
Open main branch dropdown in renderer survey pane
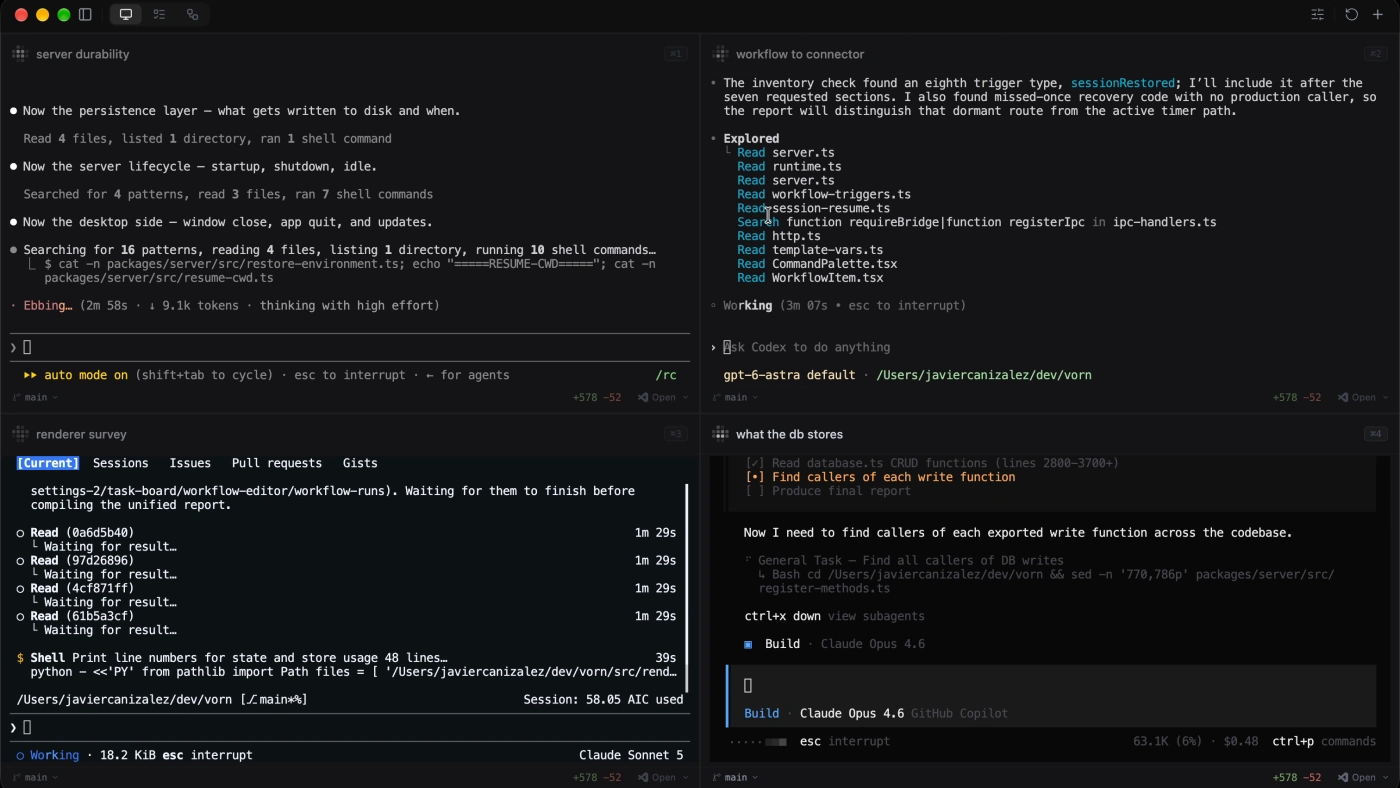35,777
